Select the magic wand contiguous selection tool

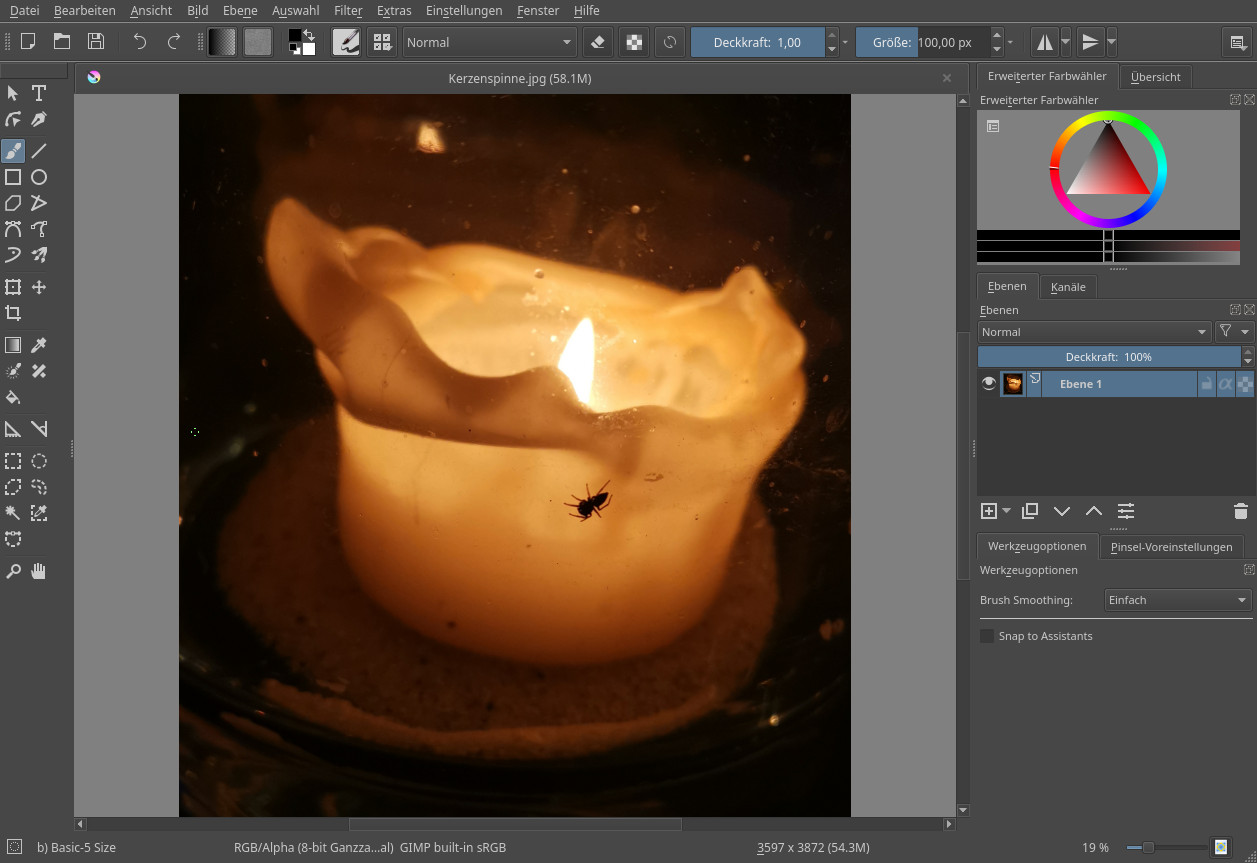point(13,513)
